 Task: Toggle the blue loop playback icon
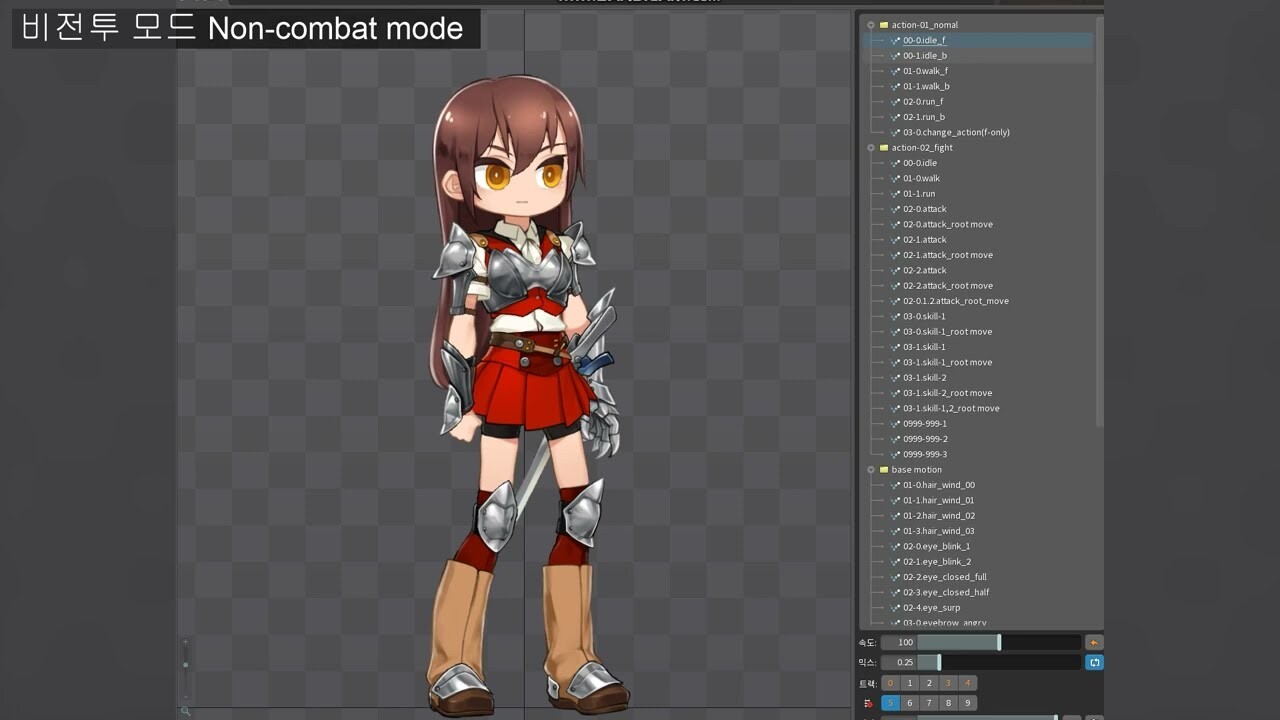click(x=1094, y=662)
